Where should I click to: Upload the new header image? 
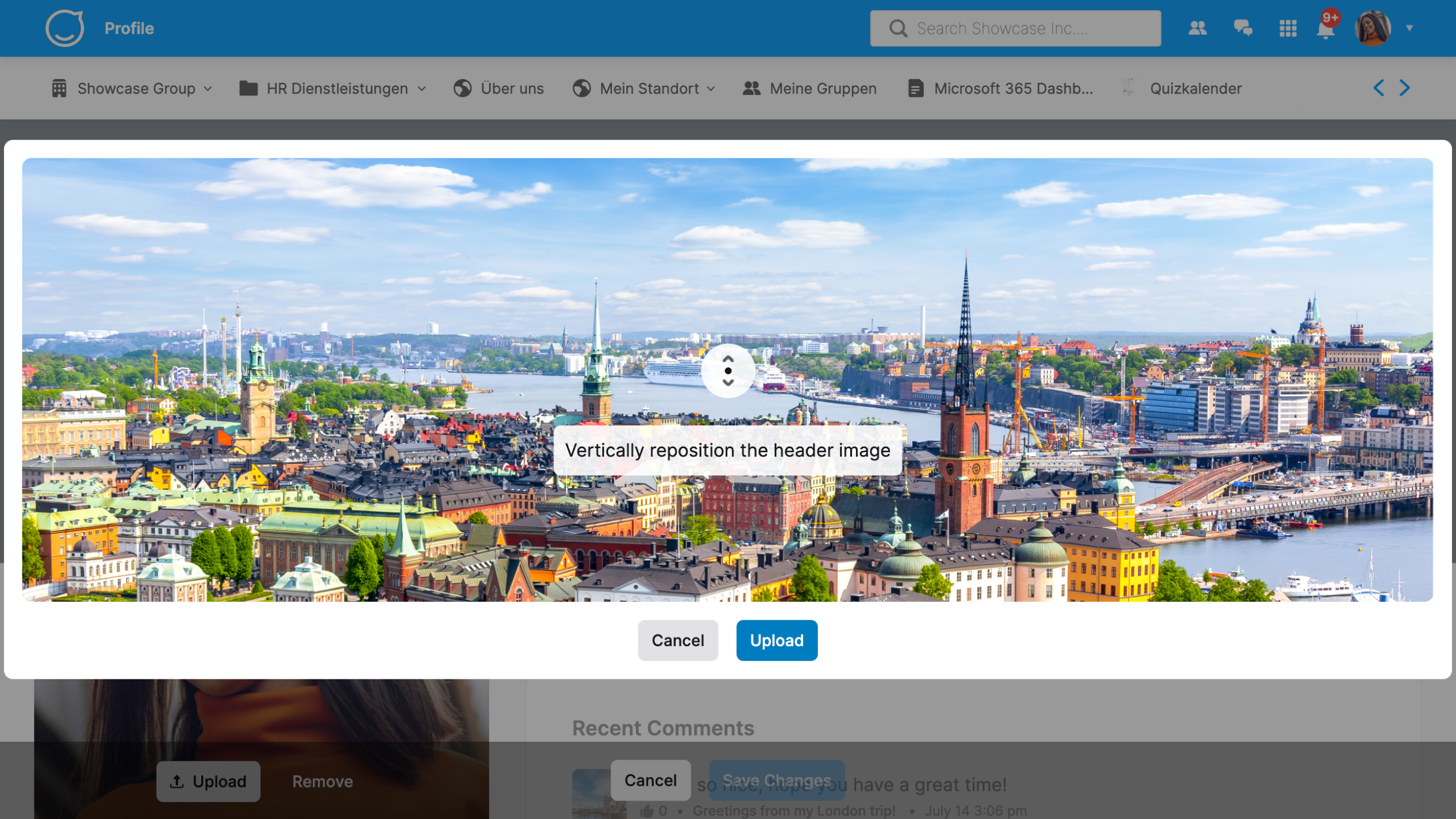coord(777,640)
